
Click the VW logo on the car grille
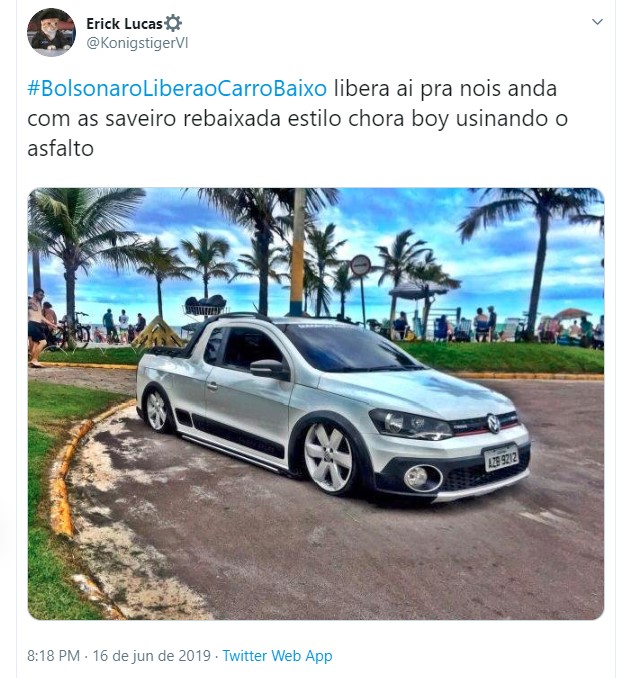pyautogui.click(x=493, y=423)
